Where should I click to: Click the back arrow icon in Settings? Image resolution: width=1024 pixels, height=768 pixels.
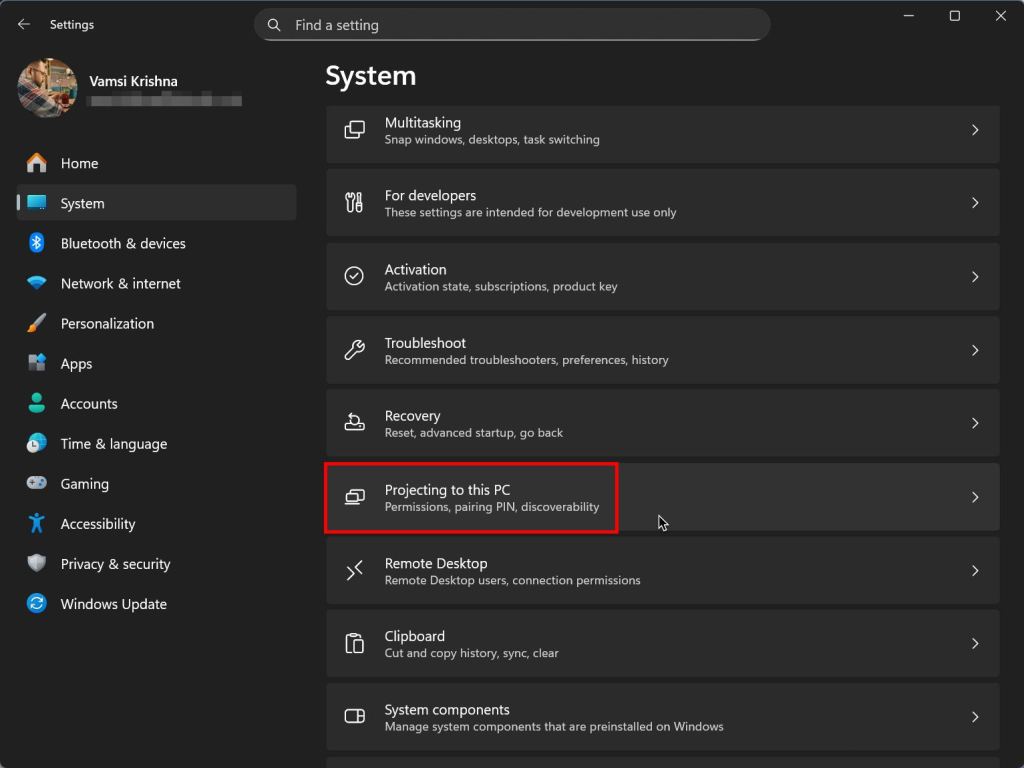tap(24, 24)
